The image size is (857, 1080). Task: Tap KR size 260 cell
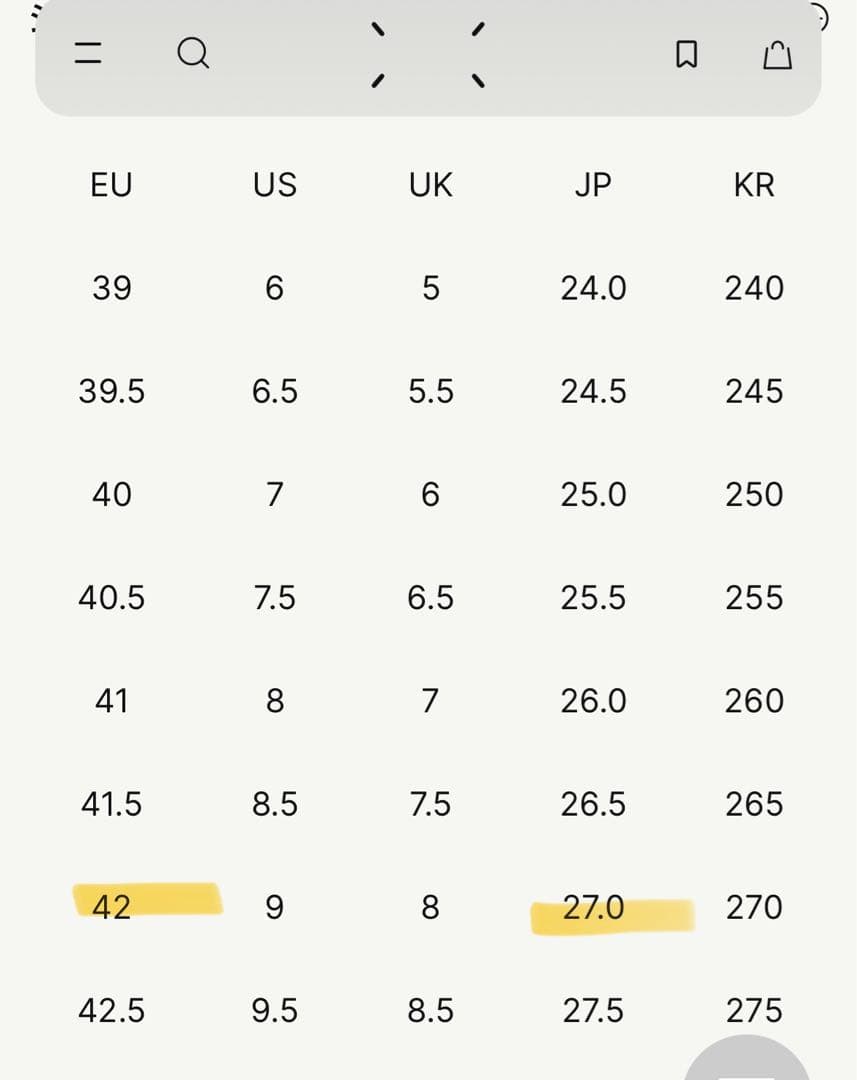coord(754,701)
